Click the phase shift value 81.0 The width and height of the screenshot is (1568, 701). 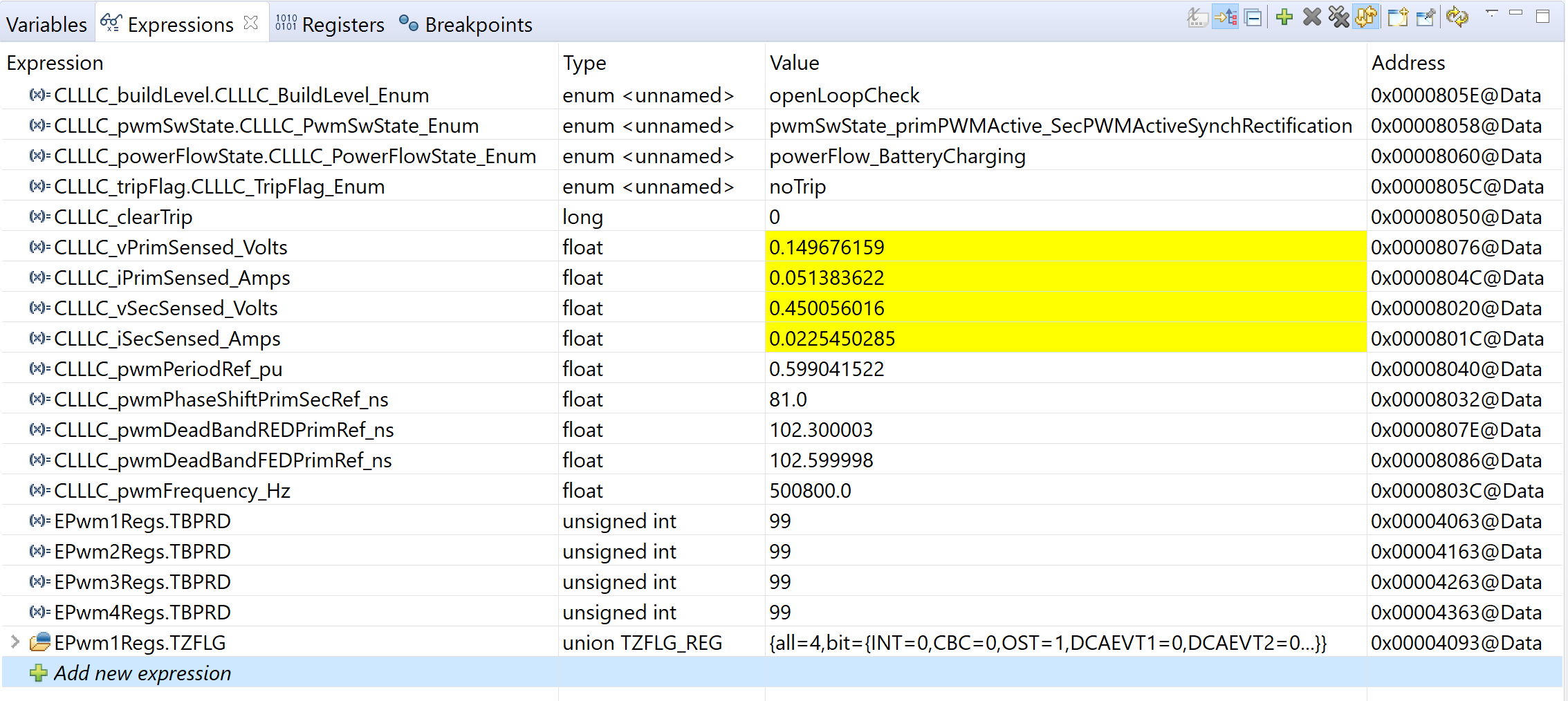pos(788,400)
